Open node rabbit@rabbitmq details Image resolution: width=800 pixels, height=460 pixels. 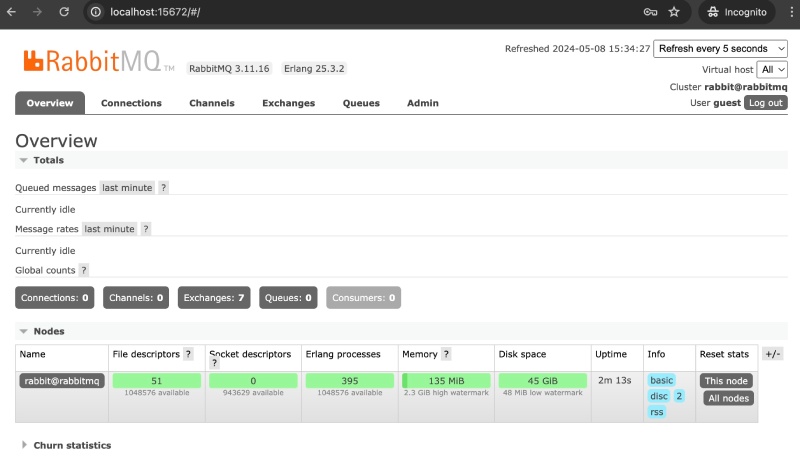62,381
